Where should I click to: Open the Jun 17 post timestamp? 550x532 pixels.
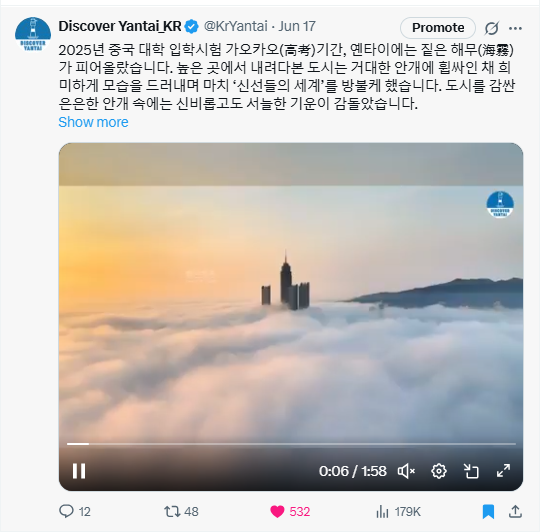coord(297,26)
